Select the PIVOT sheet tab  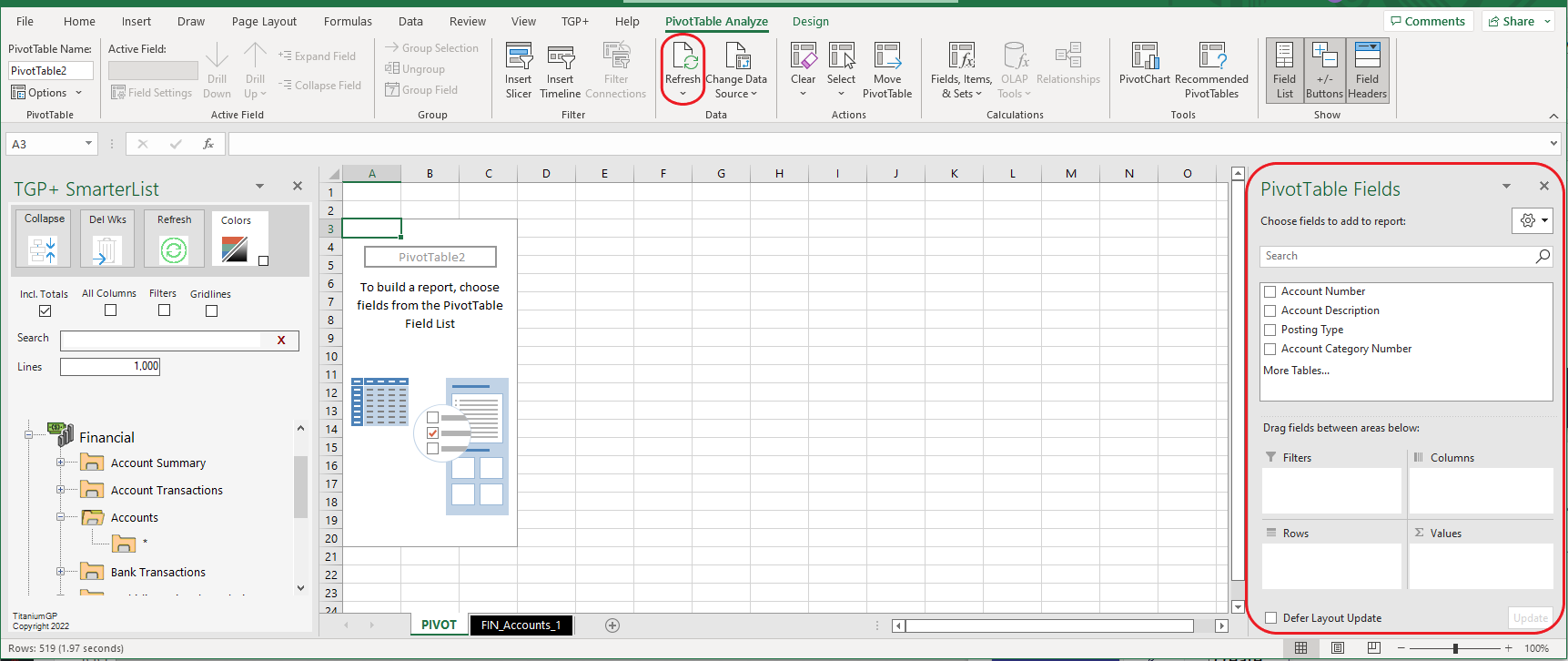click(439, 625)
